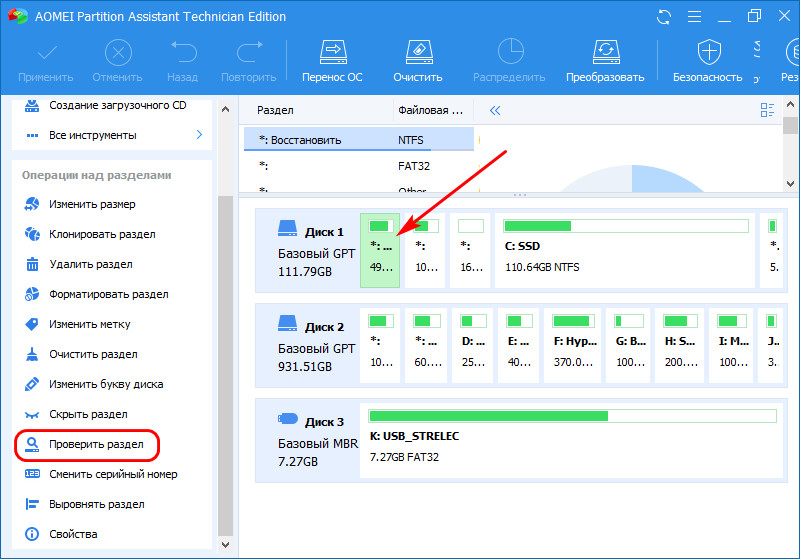Switch view using the layout icon

pos(767,110)
